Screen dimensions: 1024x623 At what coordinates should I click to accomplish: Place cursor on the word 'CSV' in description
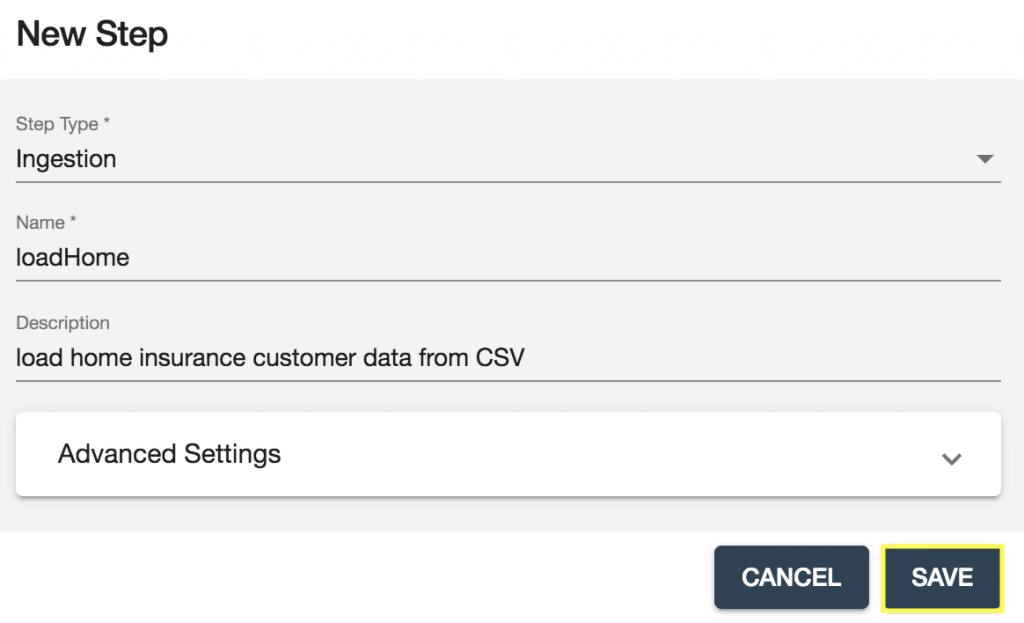tap(498, 357)
